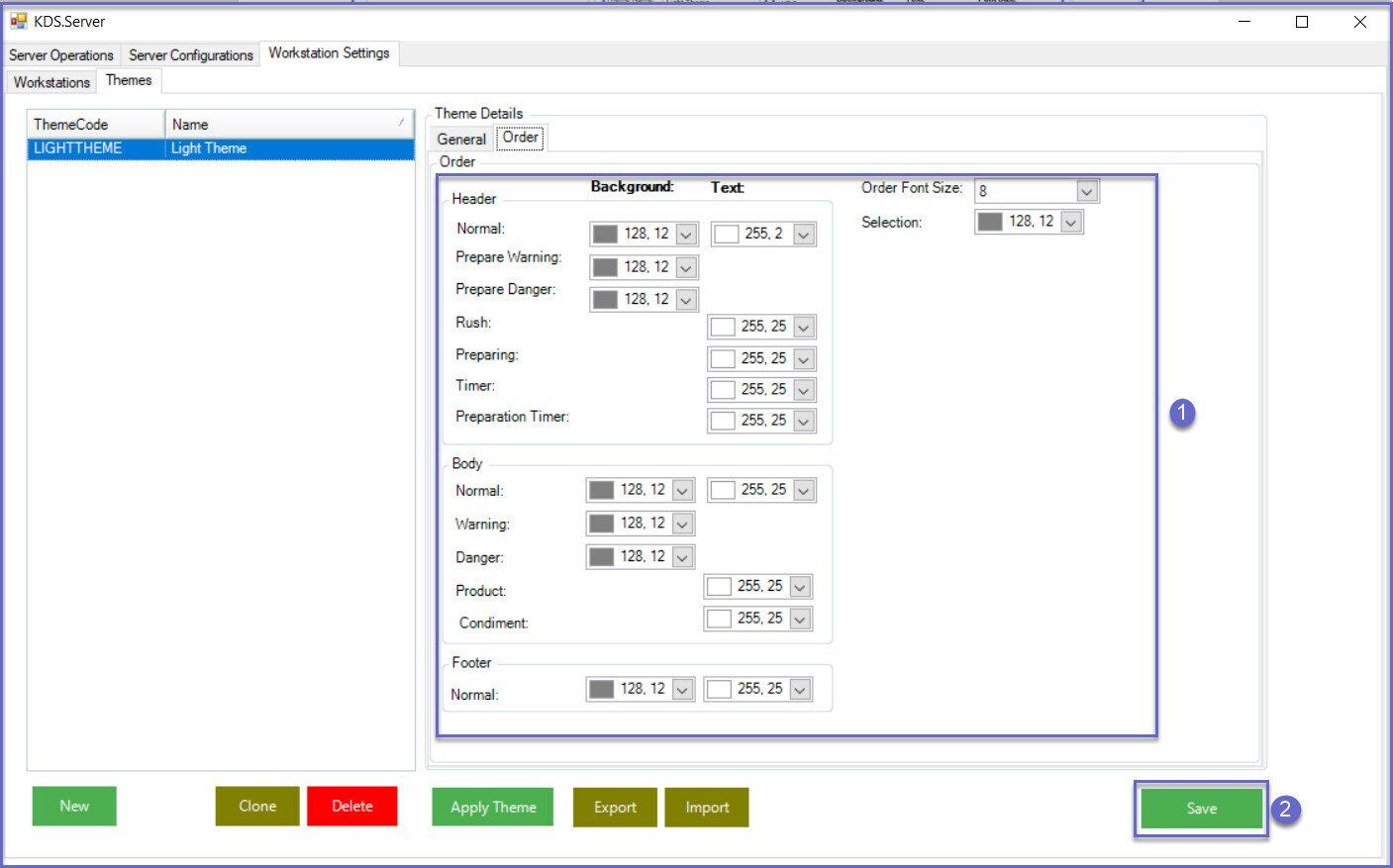Expand Order Font Size combo box
The width and height of the screenshot is (1393, 868).
1086,191
